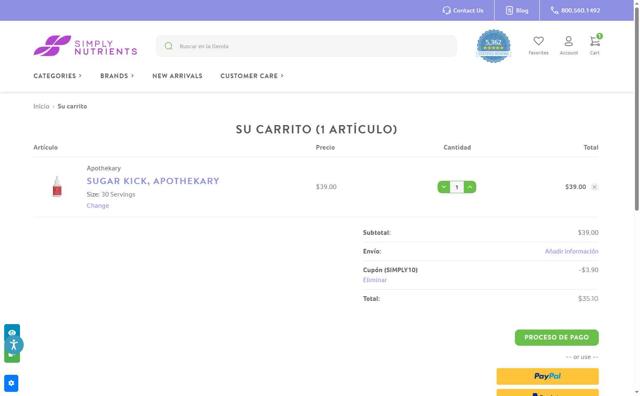Click the search magnifier icon
The width and height of the screenshot is (640, 396).
[x=169, y=46]
